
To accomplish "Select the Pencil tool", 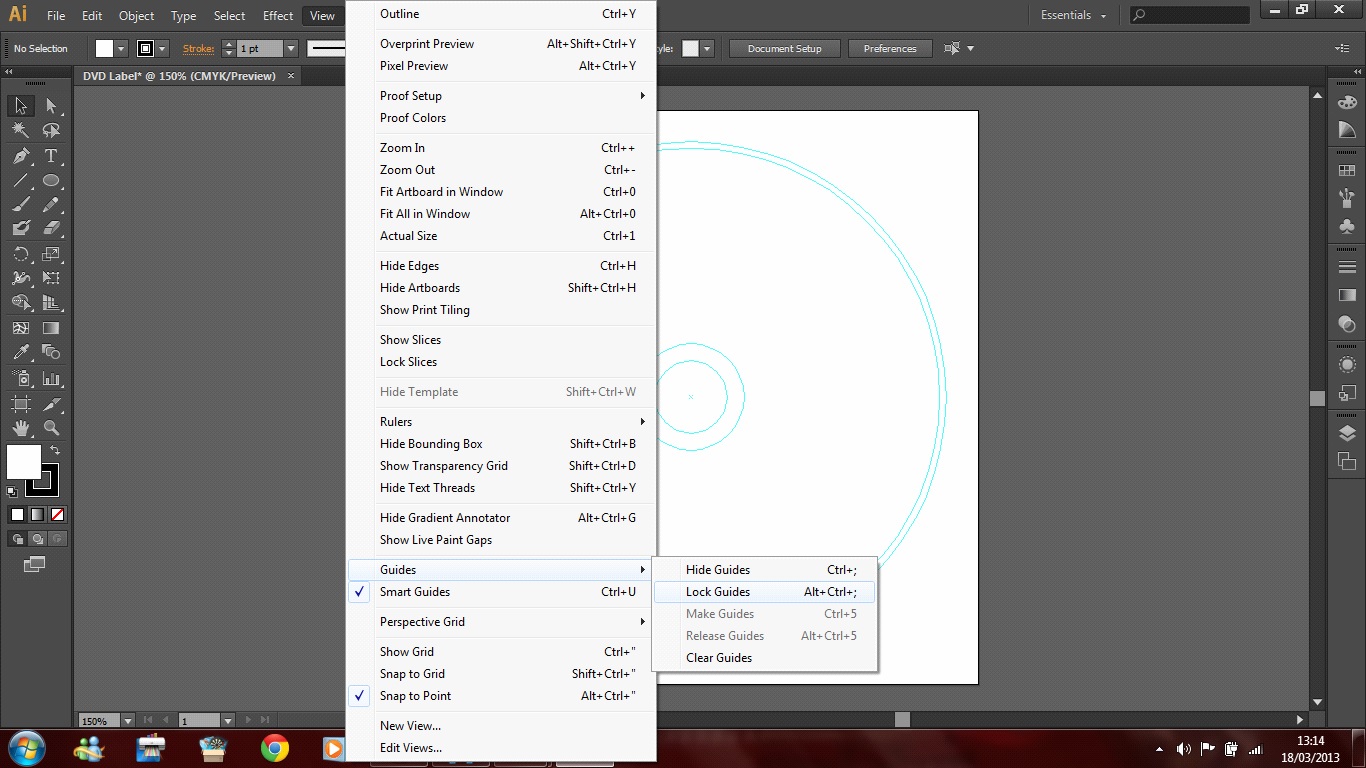I will [51, 205].
